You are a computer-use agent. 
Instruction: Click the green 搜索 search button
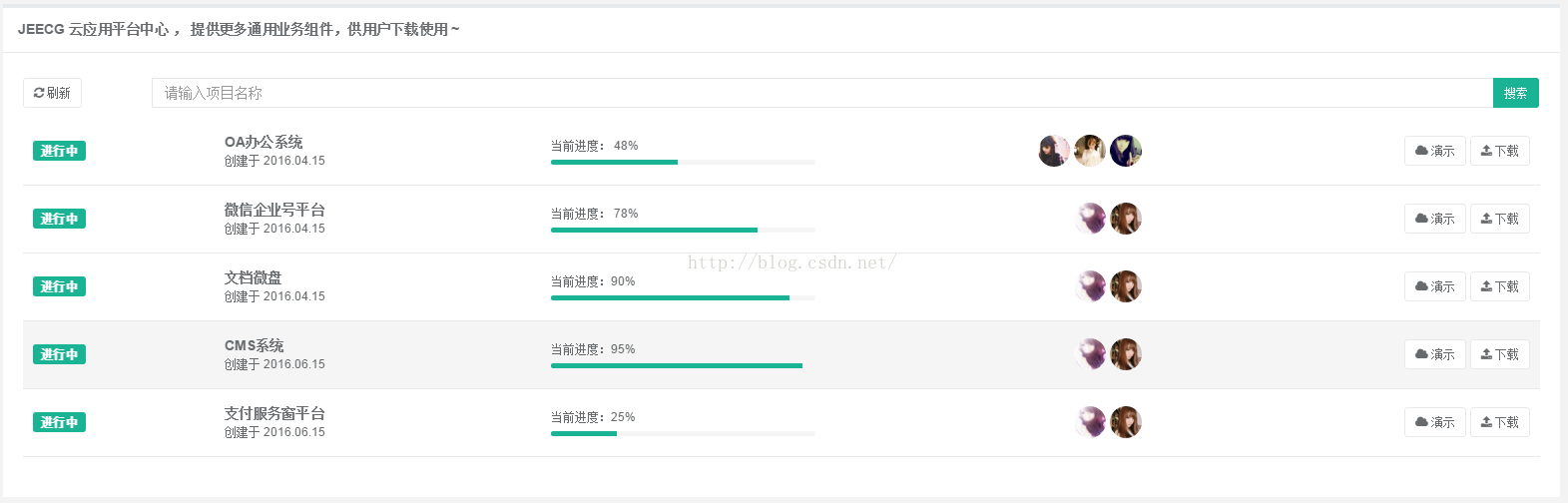(1516, 93)
